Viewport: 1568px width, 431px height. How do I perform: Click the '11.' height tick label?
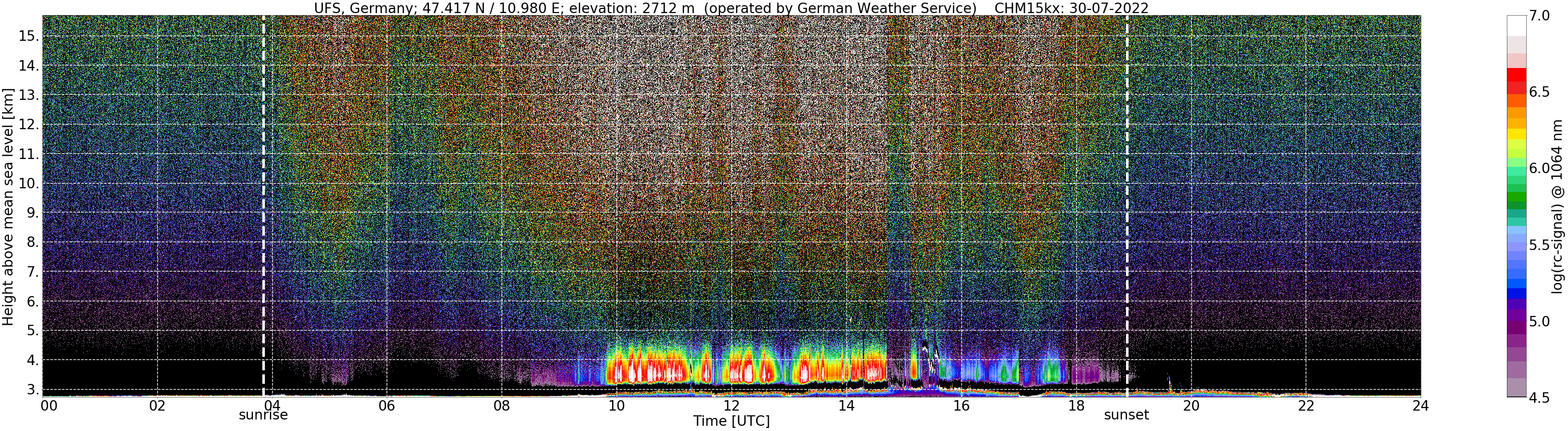point(29,154)
